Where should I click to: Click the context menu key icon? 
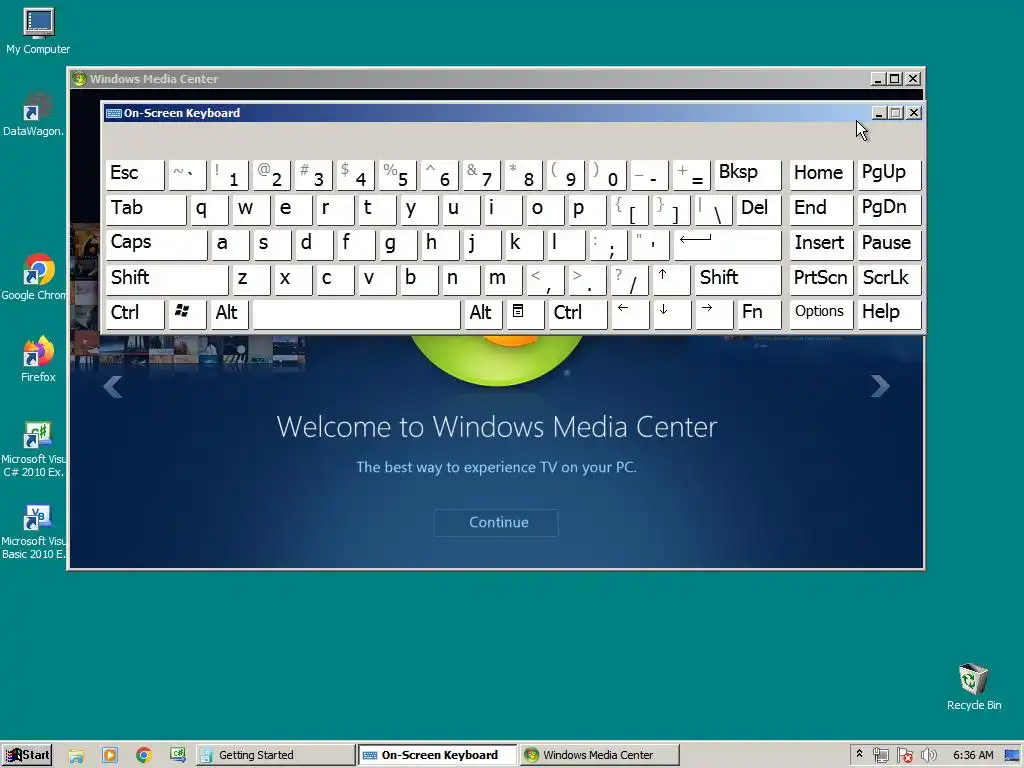[525, 314]
